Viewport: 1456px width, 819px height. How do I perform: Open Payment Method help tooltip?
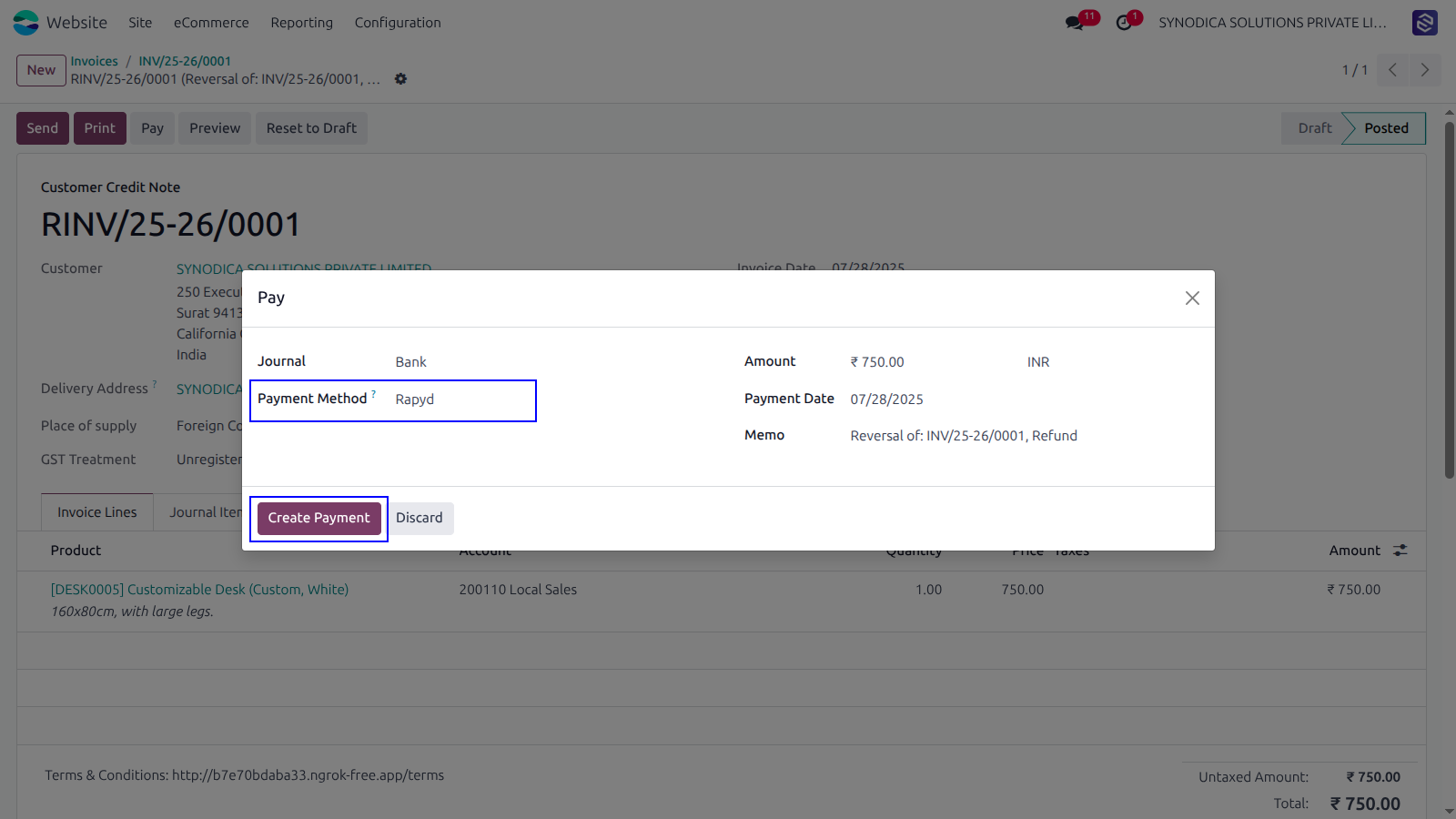pyautogui.click(x=373, y=394)
